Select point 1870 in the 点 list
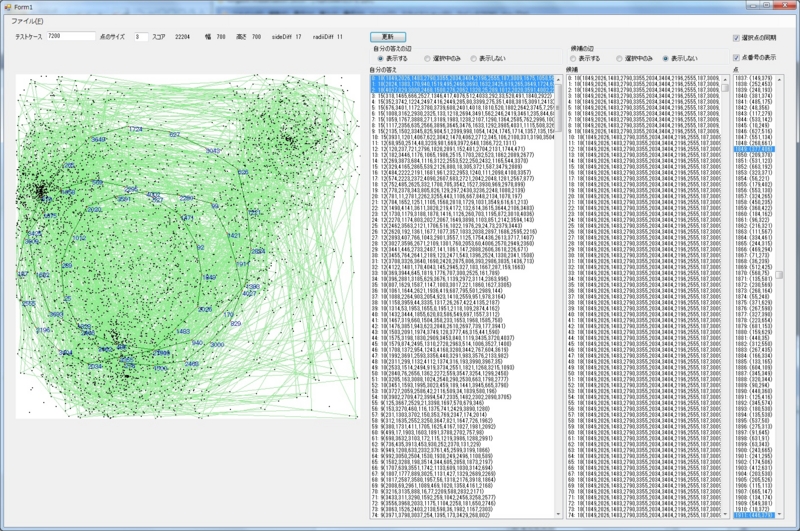The height and width of the screenshot is (531, 800). click(x=754, y=273)
